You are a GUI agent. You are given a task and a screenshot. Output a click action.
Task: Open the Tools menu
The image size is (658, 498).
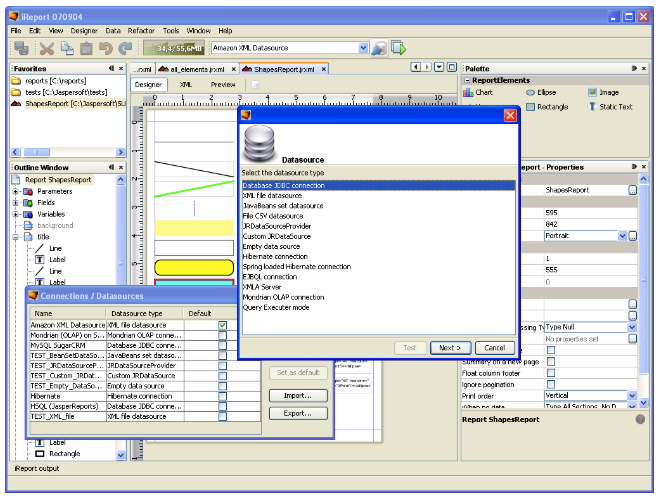pos(171,31)
